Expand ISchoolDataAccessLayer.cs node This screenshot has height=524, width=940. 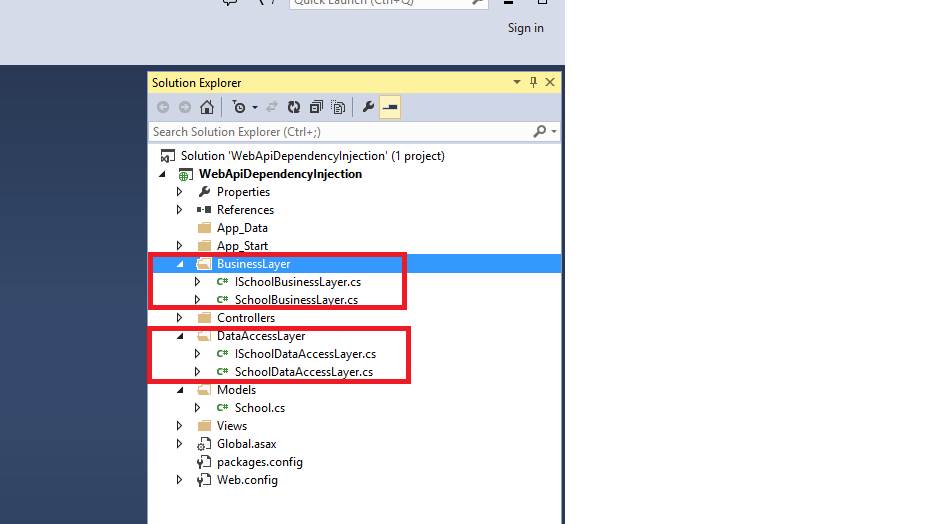tap(197, 354)
